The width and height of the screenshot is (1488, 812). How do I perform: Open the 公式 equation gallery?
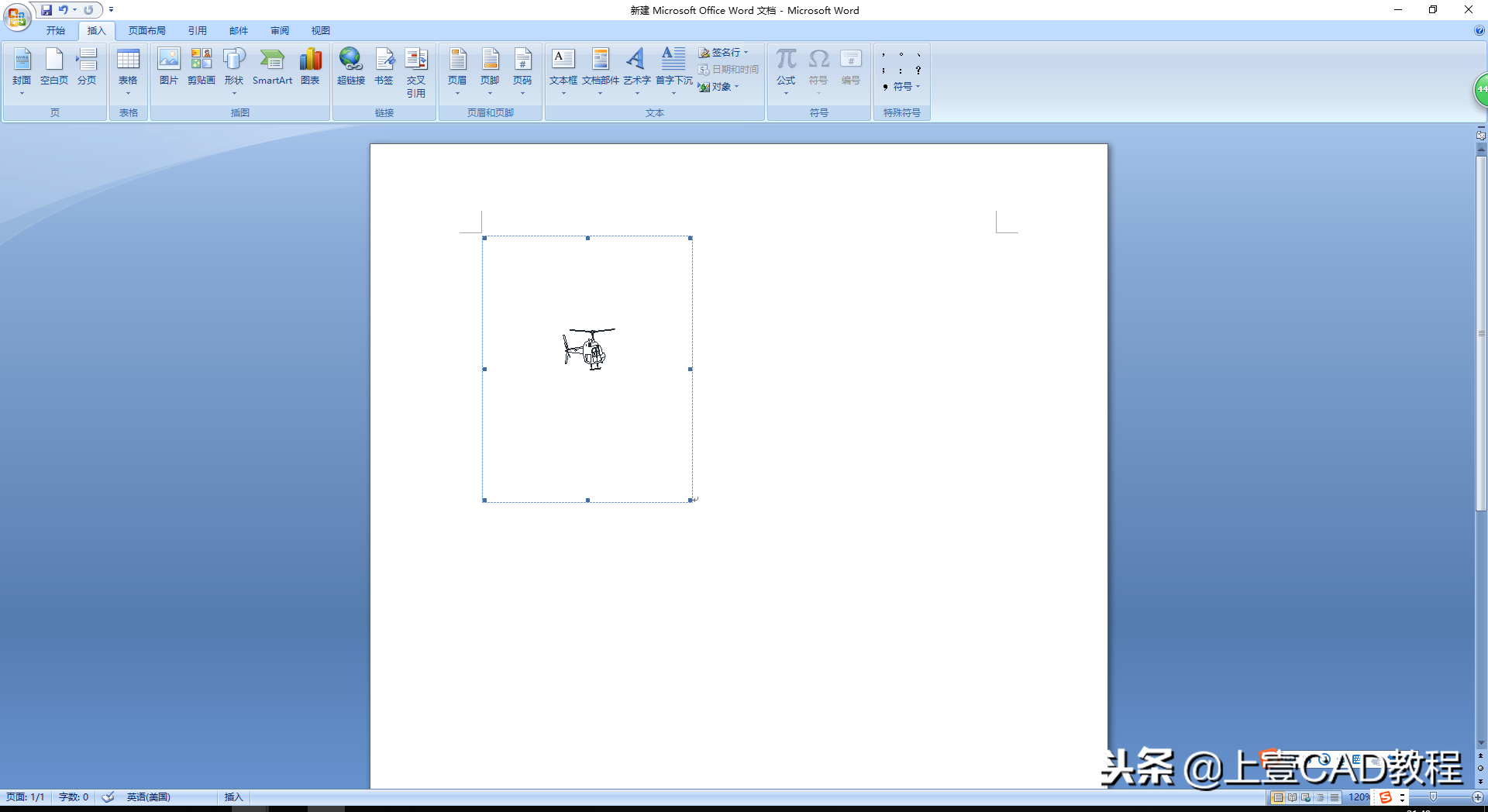[786, 71]
